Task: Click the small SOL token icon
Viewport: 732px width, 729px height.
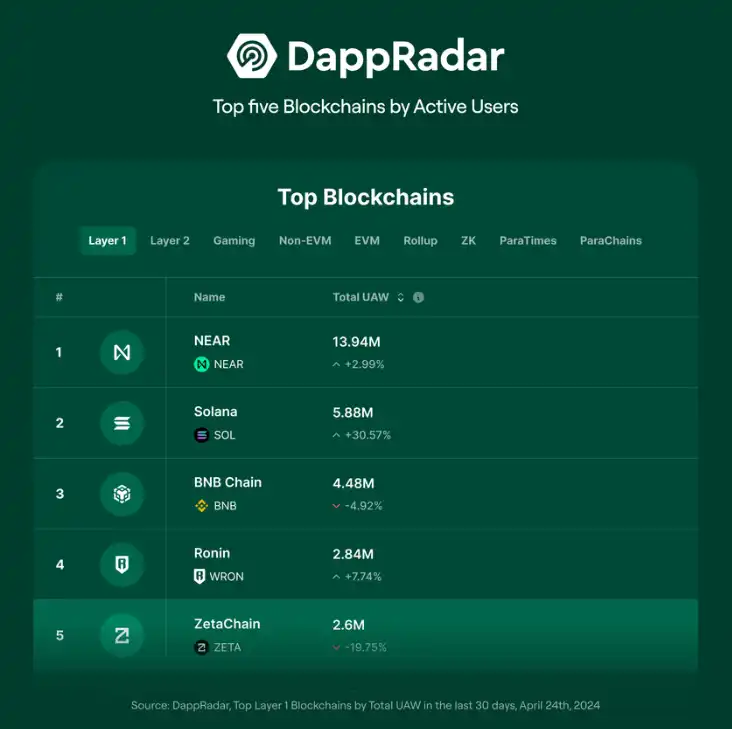Action: (201, 435)
